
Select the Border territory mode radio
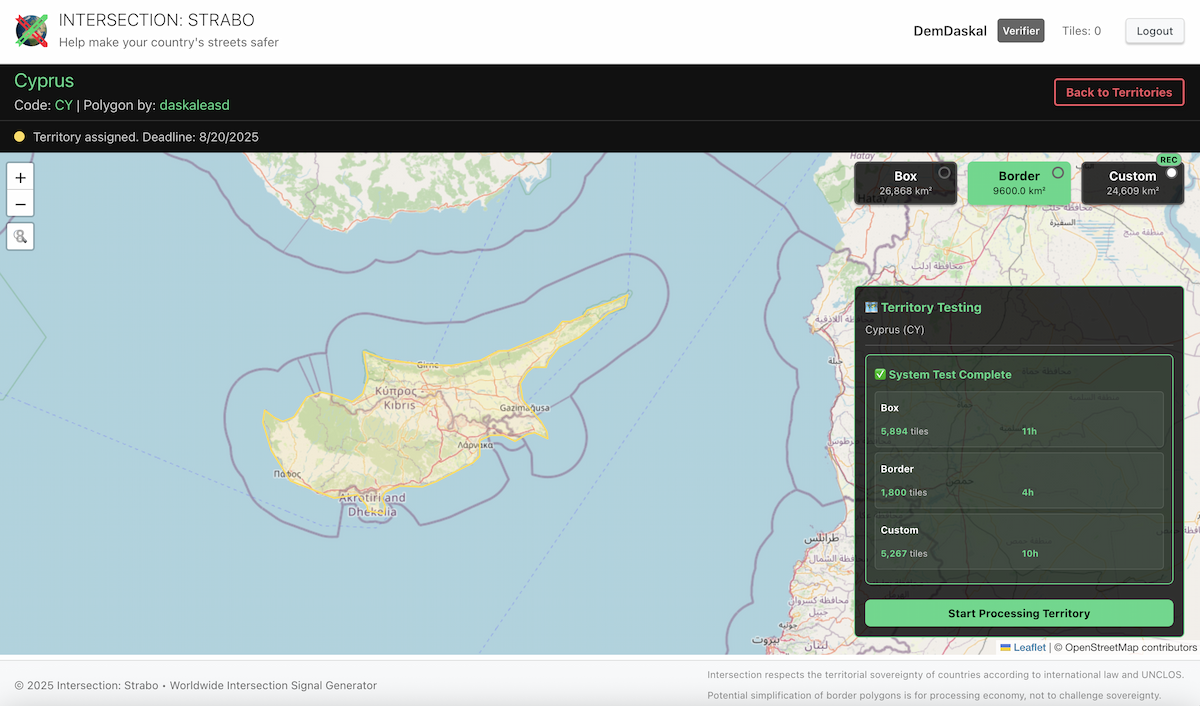tap(1057, 172)
